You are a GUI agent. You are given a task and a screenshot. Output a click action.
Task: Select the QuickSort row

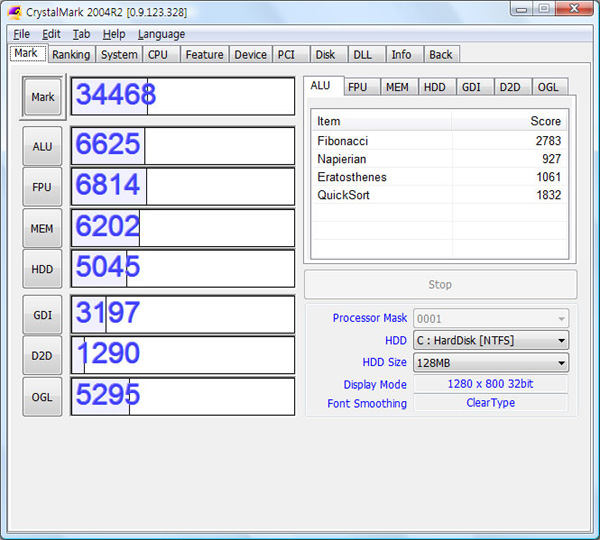(439, 195)
